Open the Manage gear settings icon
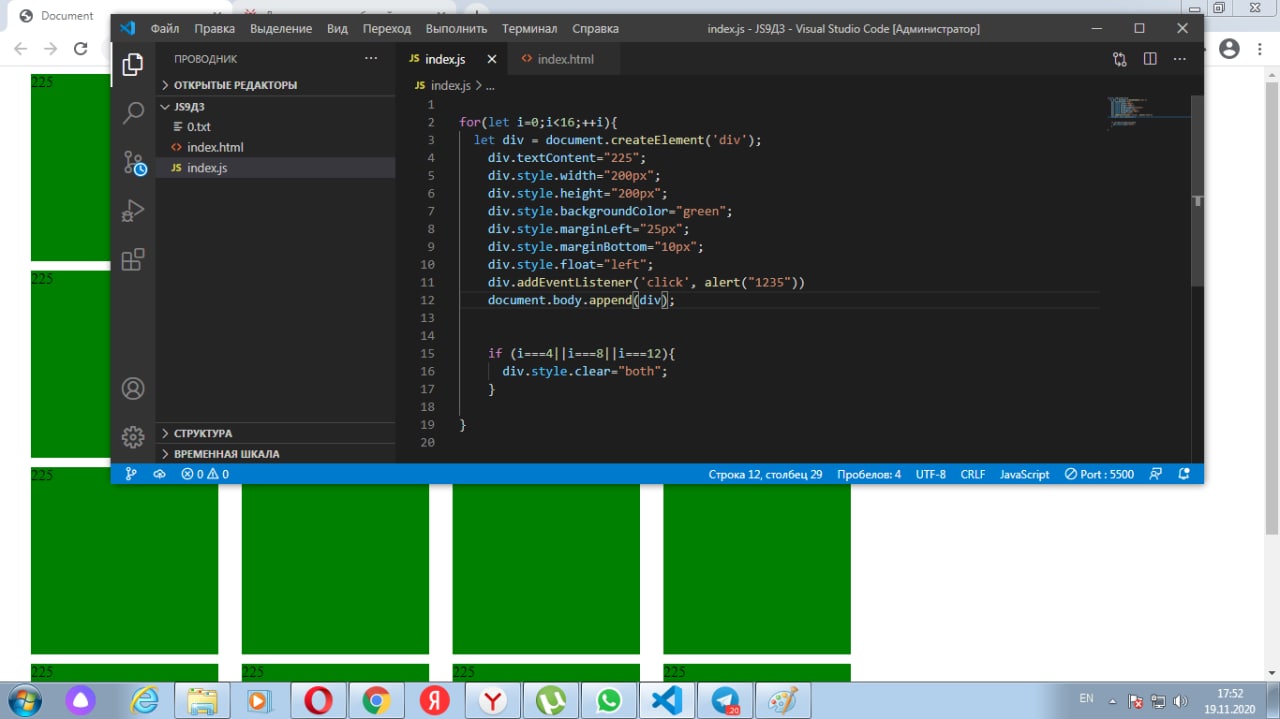 (x=132, y=437)
